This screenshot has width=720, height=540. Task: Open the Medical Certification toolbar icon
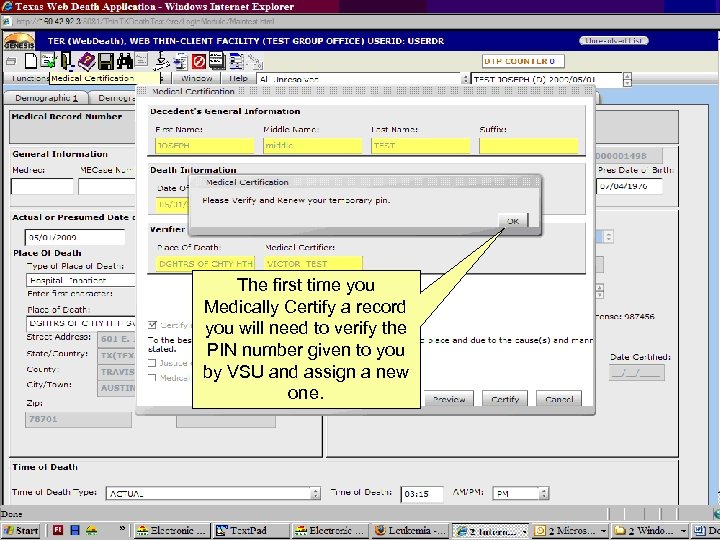point(48,61)
